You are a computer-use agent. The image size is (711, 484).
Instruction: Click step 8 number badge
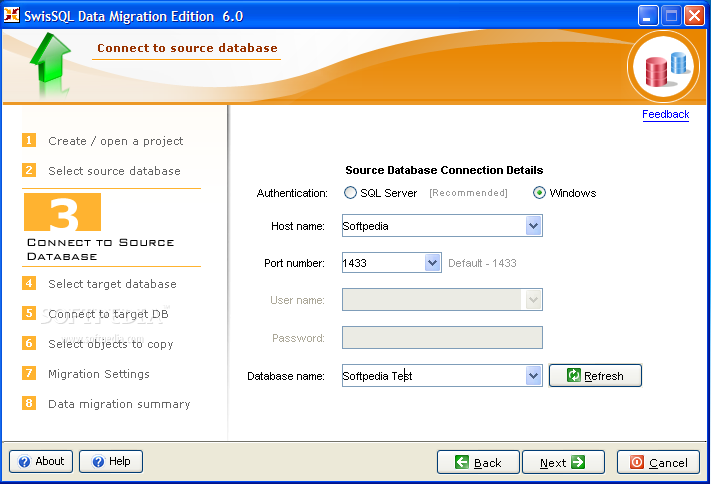(29, 403)
